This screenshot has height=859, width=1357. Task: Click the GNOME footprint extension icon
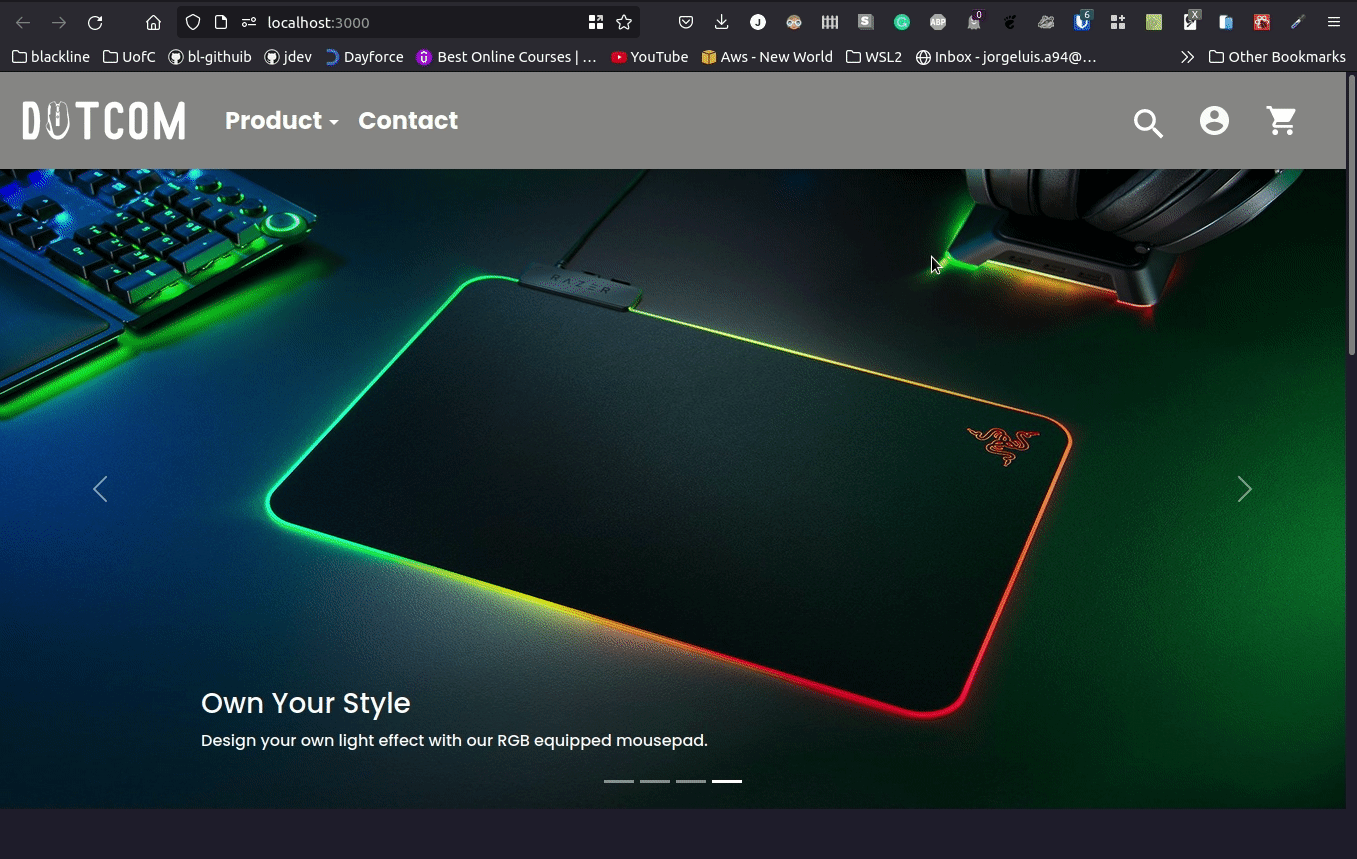[x=1010, y=22]
